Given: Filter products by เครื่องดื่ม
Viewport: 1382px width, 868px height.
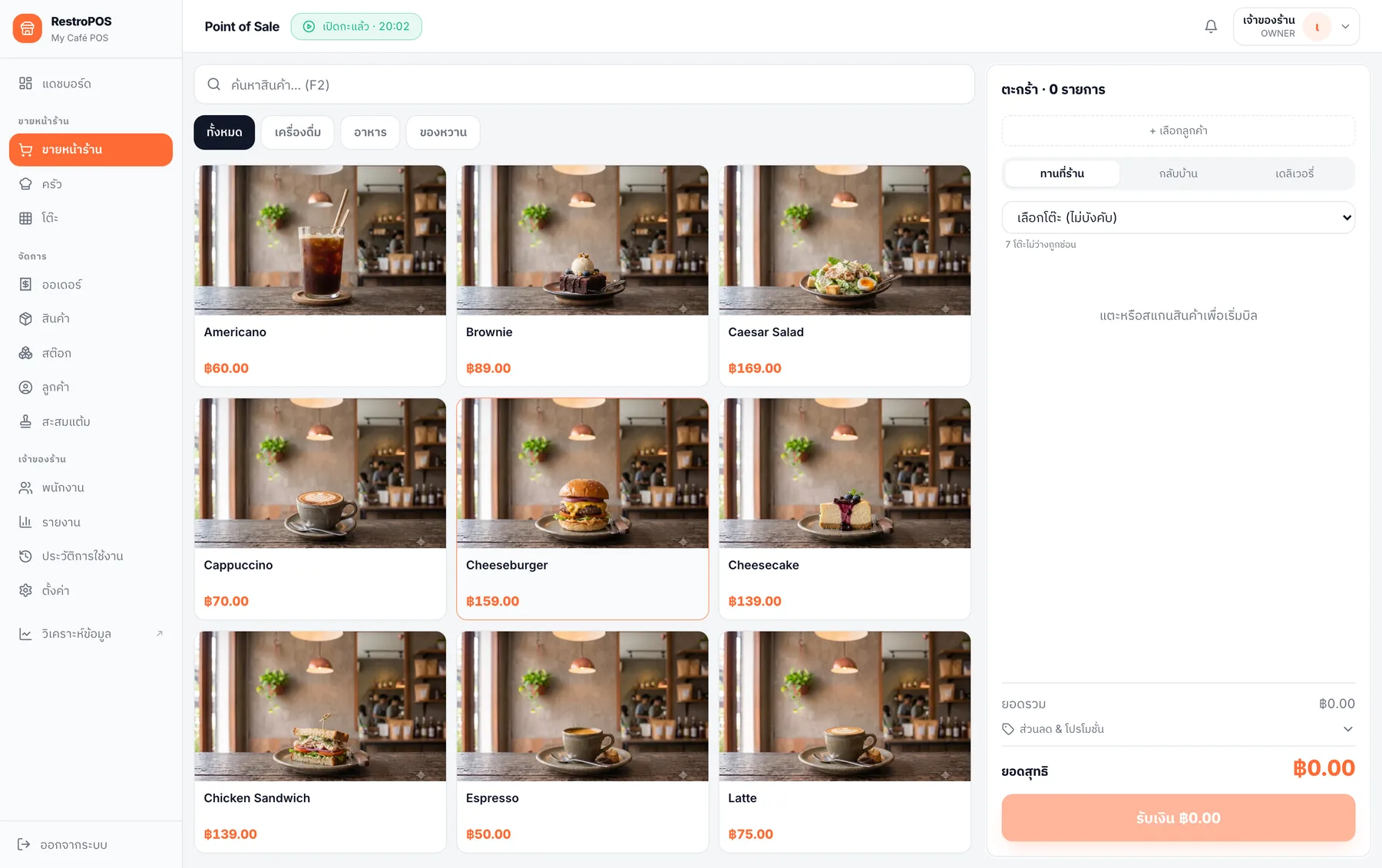Looking at the screenshot, I should pyautogui.click(x=298, y=133).
